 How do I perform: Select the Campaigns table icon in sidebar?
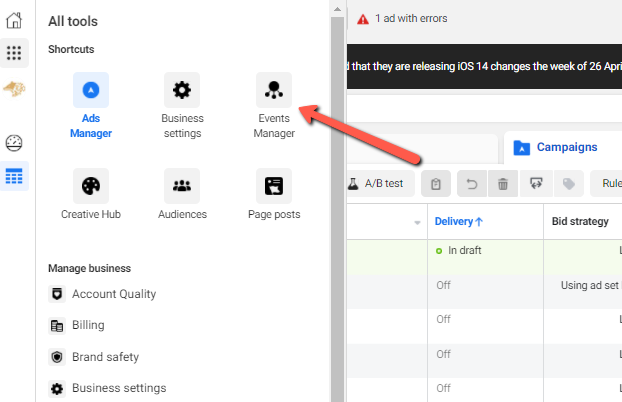(x=14, y=176)
